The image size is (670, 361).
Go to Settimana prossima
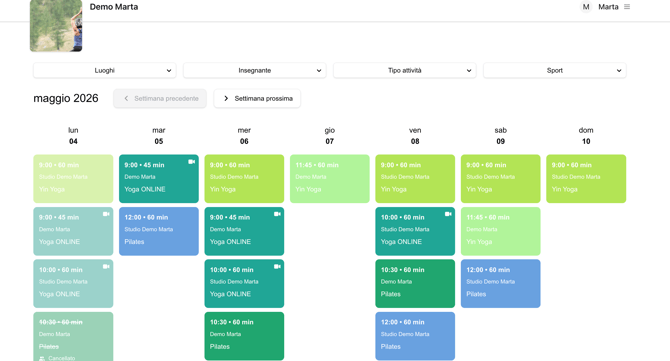click(257, 98)
